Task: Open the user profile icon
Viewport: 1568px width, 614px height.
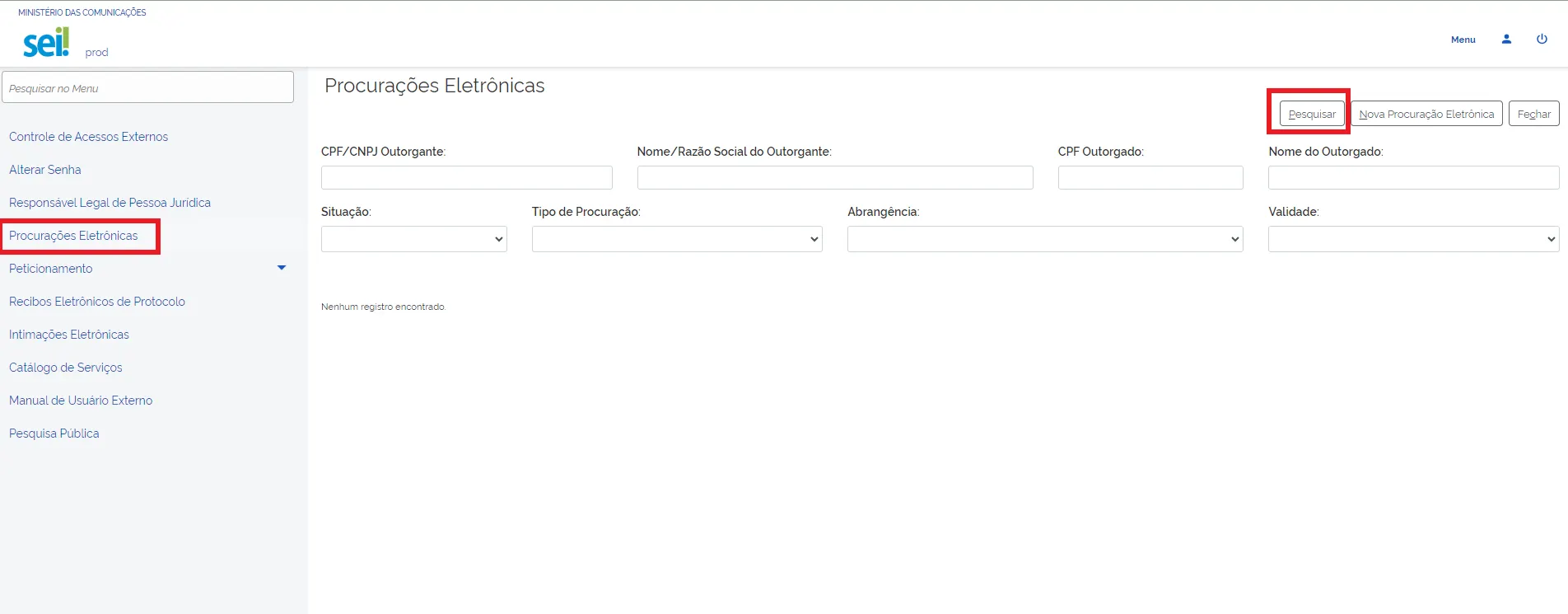Action: [1506, 39]
